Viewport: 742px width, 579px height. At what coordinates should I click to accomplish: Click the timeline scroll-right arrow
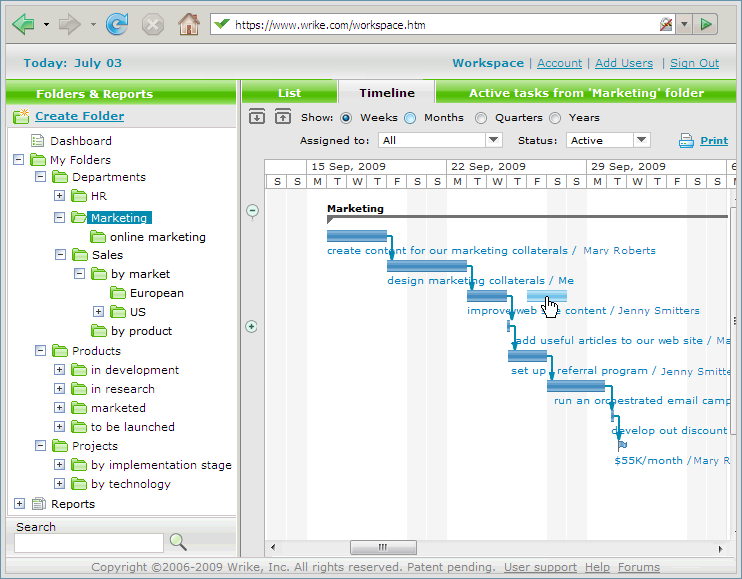(720, 549)
